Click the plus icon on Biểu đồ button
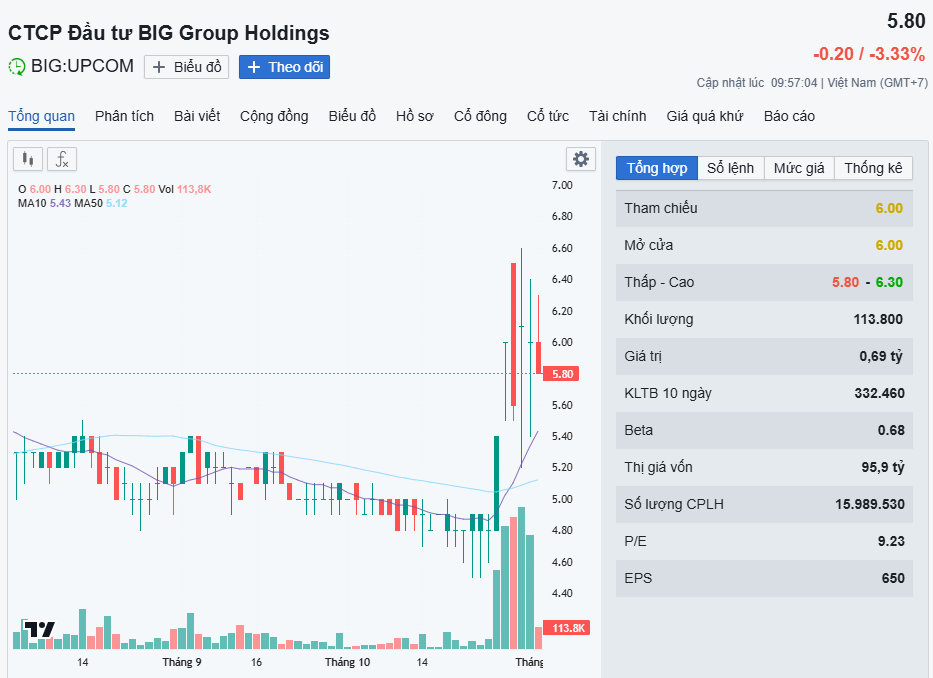This screenshot has width=933, height=678. [x=159, y=67]
